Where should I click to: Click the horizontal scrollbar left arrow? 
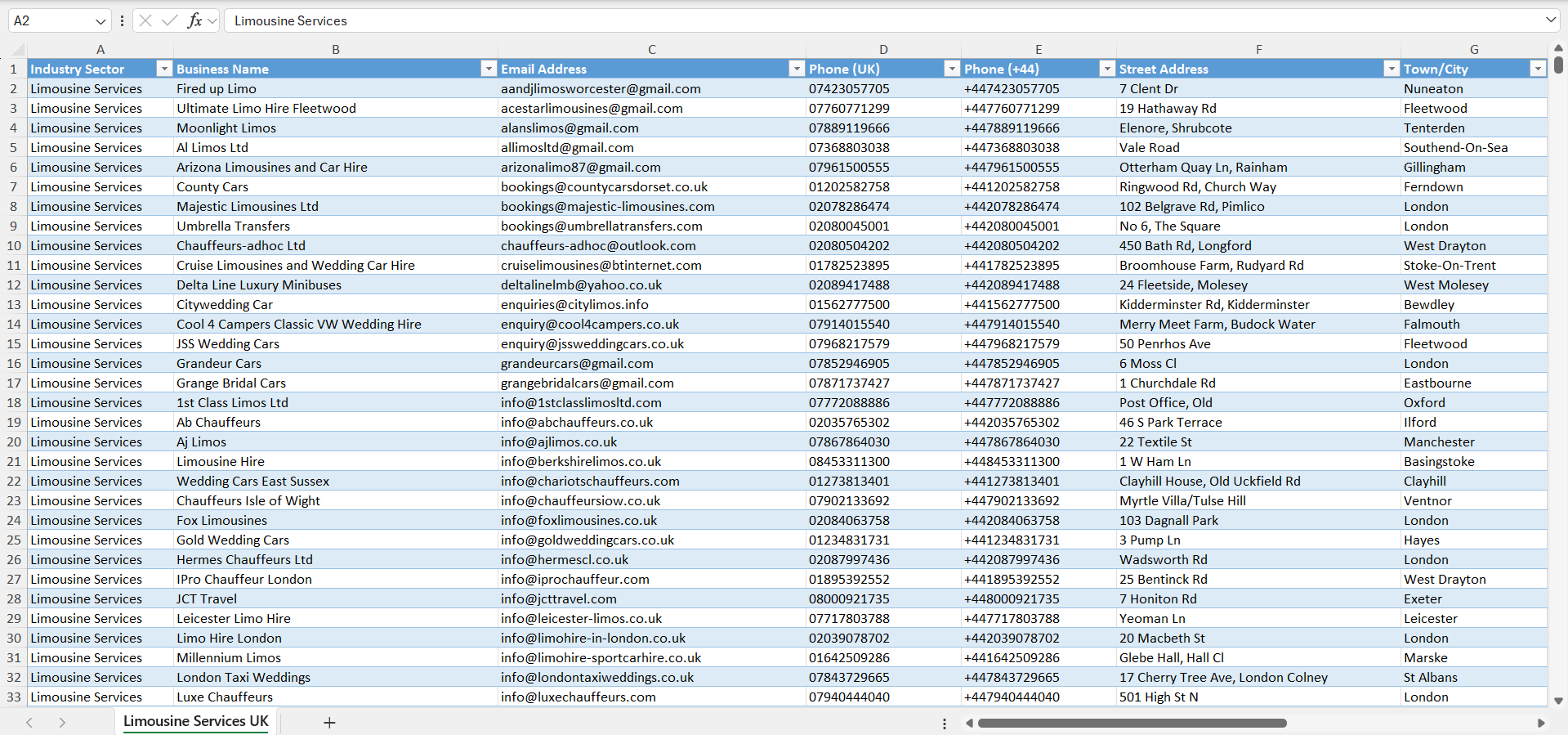969,723
